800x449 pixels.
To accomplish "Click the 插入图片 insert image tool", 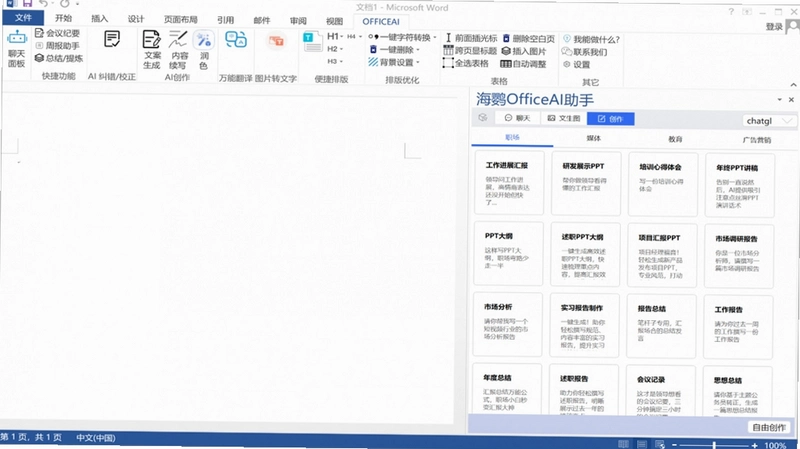I will (523, 51).
